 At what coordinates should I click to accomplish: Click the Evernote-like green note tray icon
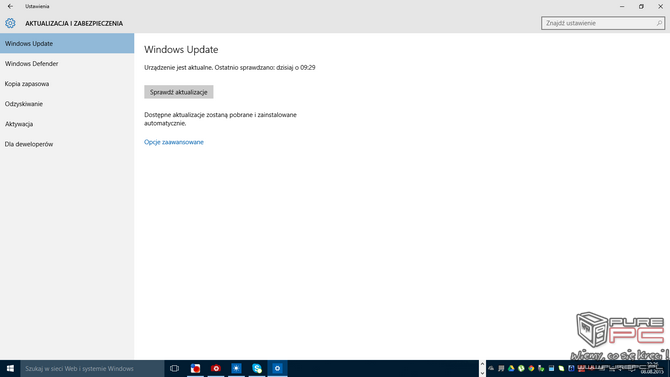[x=561, y=368]
